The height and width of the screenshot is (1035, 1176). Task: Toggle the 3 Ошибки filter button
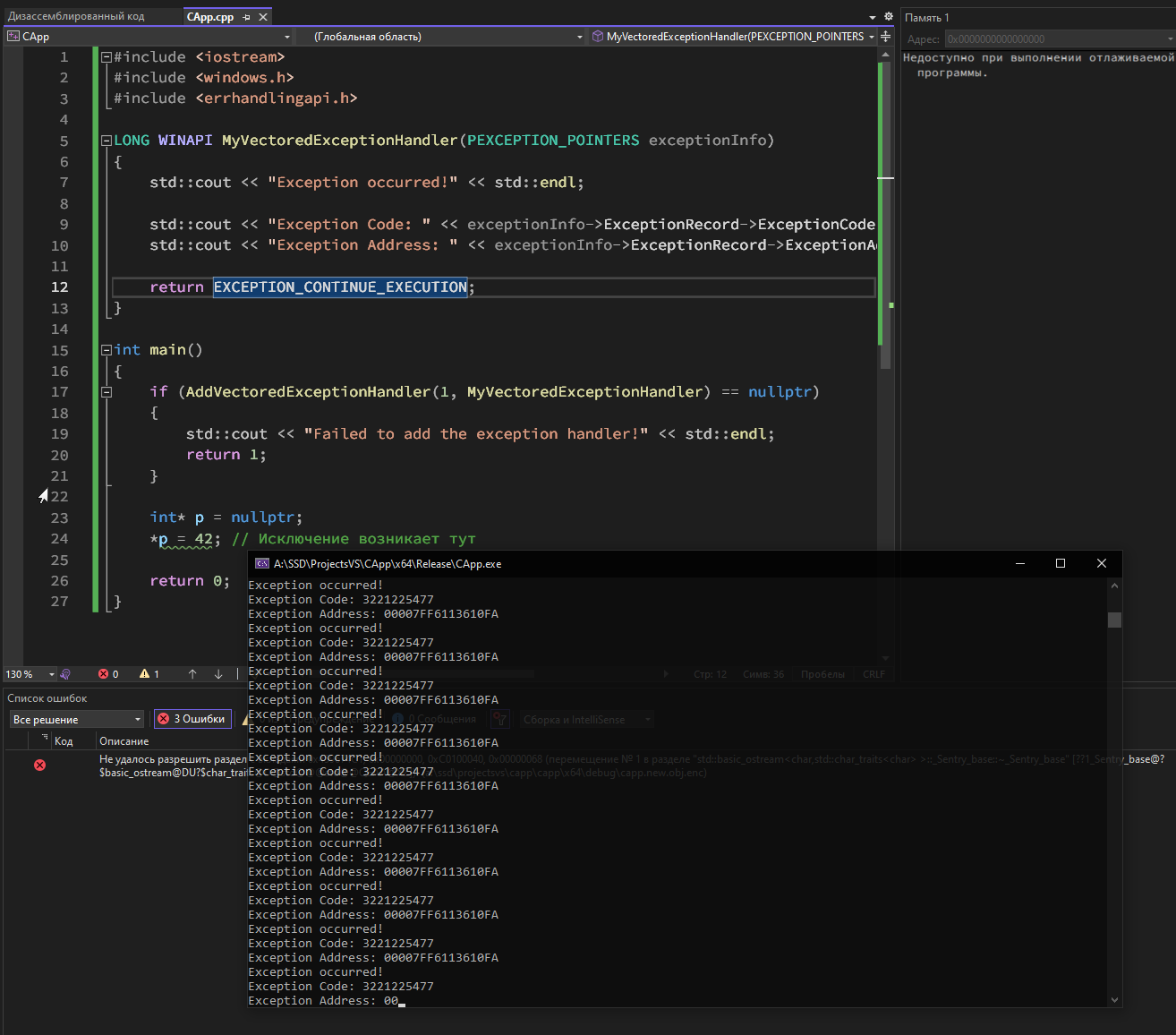tap(192, 719)
